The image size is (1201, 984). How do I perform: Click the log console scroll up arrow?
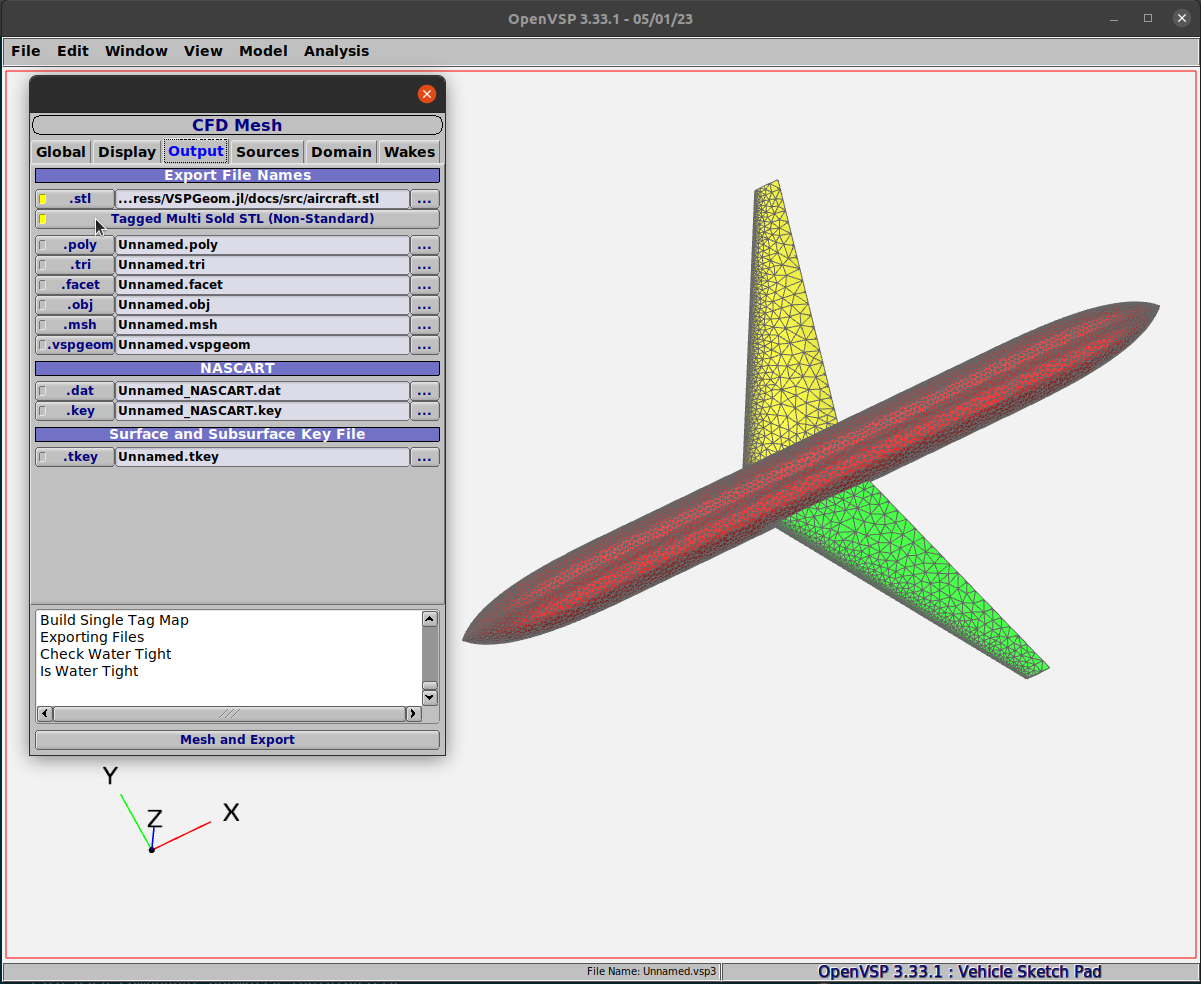430,619
